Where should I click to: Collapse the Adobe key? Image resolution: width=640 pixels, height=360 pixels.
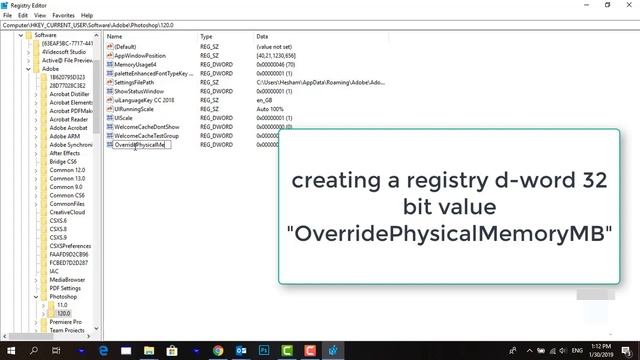[29, 69]
